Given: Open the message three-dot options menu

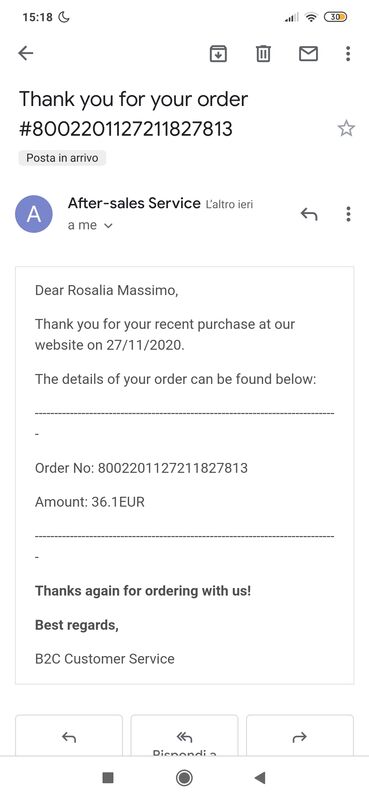Looking at the screenshot, I should coord(348,214).
